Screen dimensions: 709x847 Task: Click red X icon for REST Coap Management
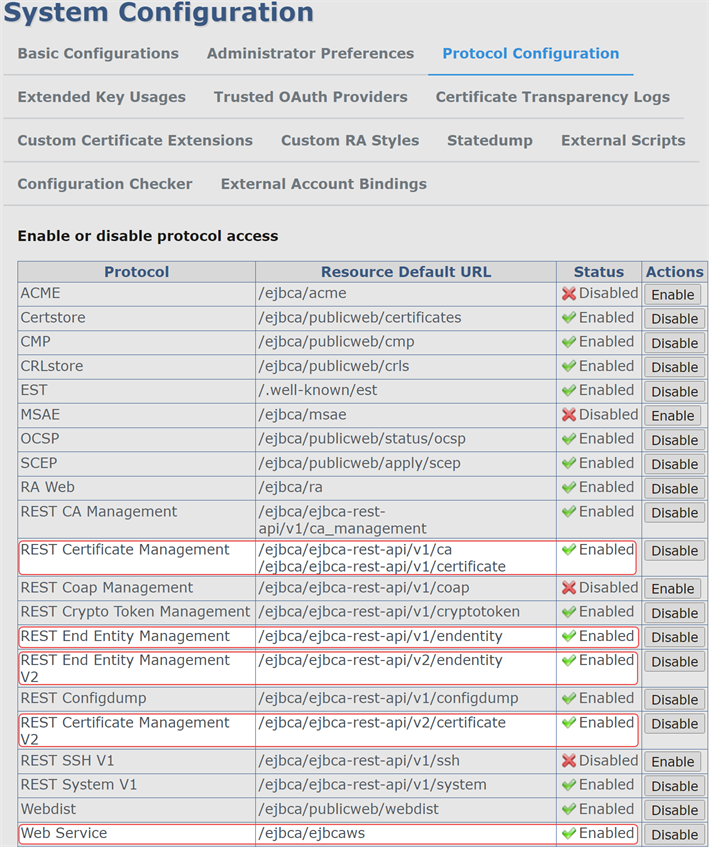[569, 588]
